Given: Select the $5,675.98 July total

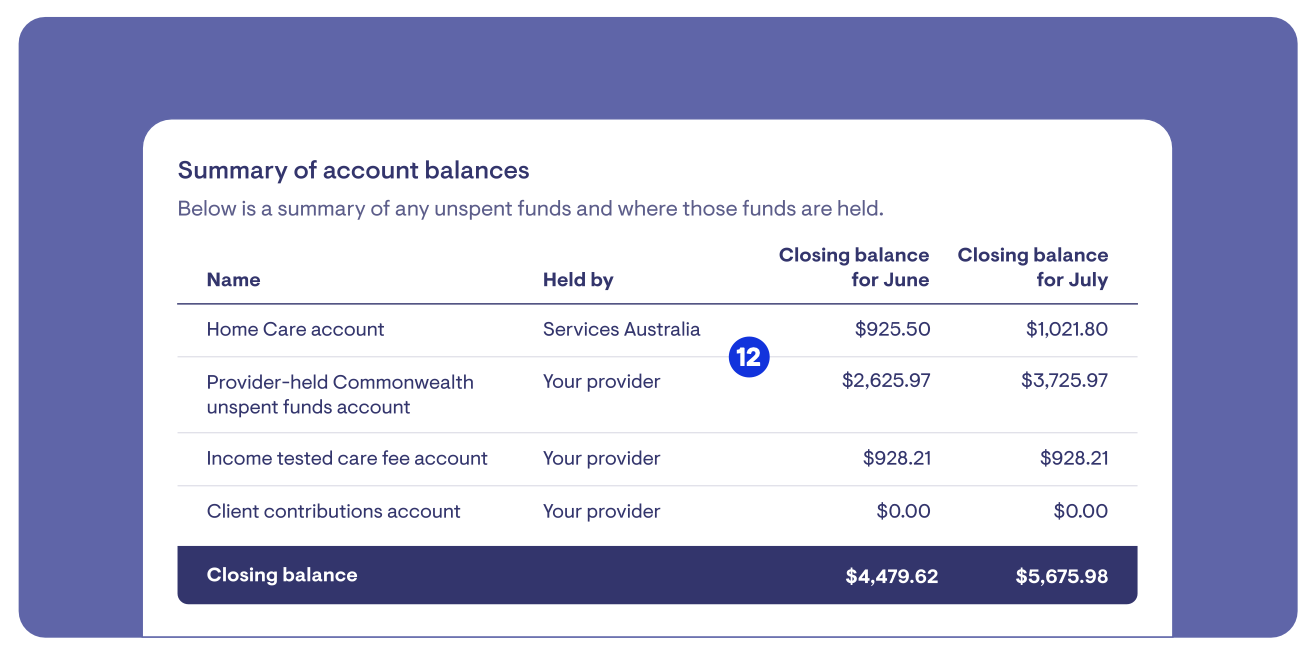Looking at the screenshot, I should coord(1061,576).
